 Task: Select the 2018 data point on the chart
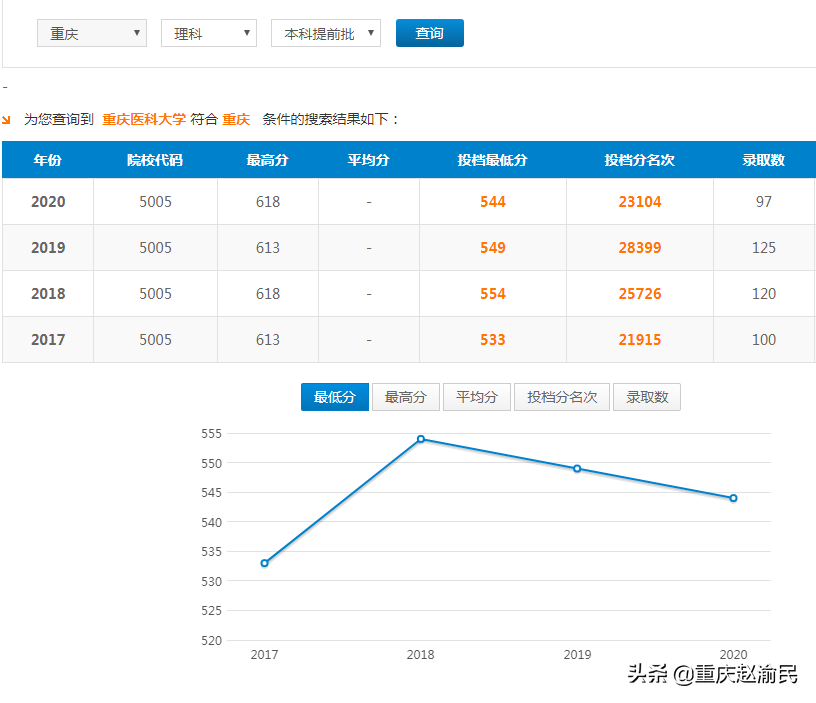[x=421, y=438]
